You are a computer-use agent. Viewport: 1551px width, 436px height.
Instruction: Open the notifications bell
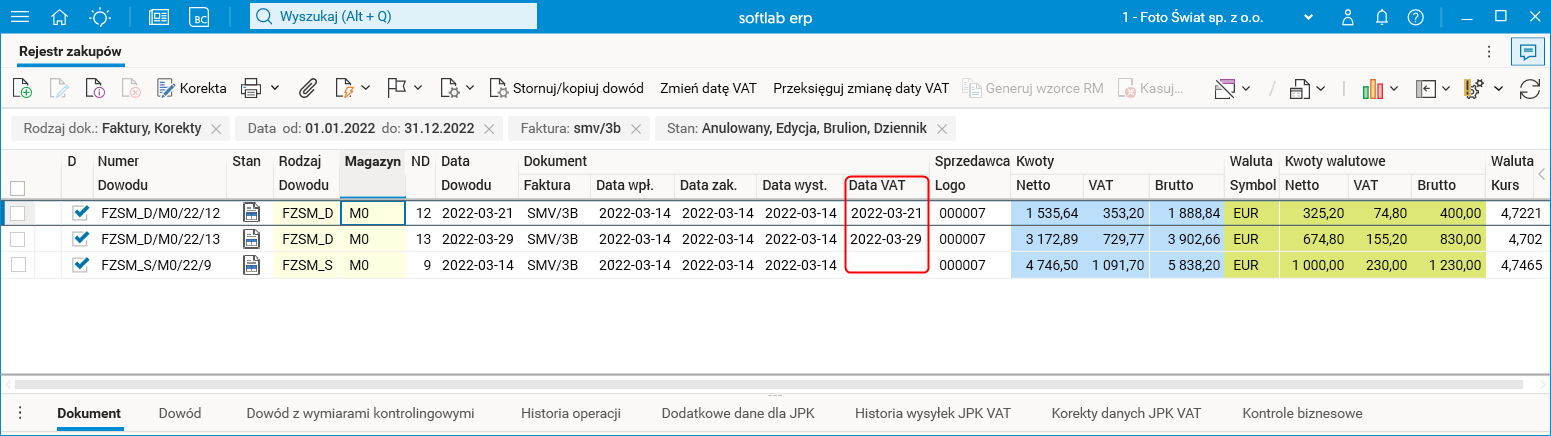click(1383, 17)
